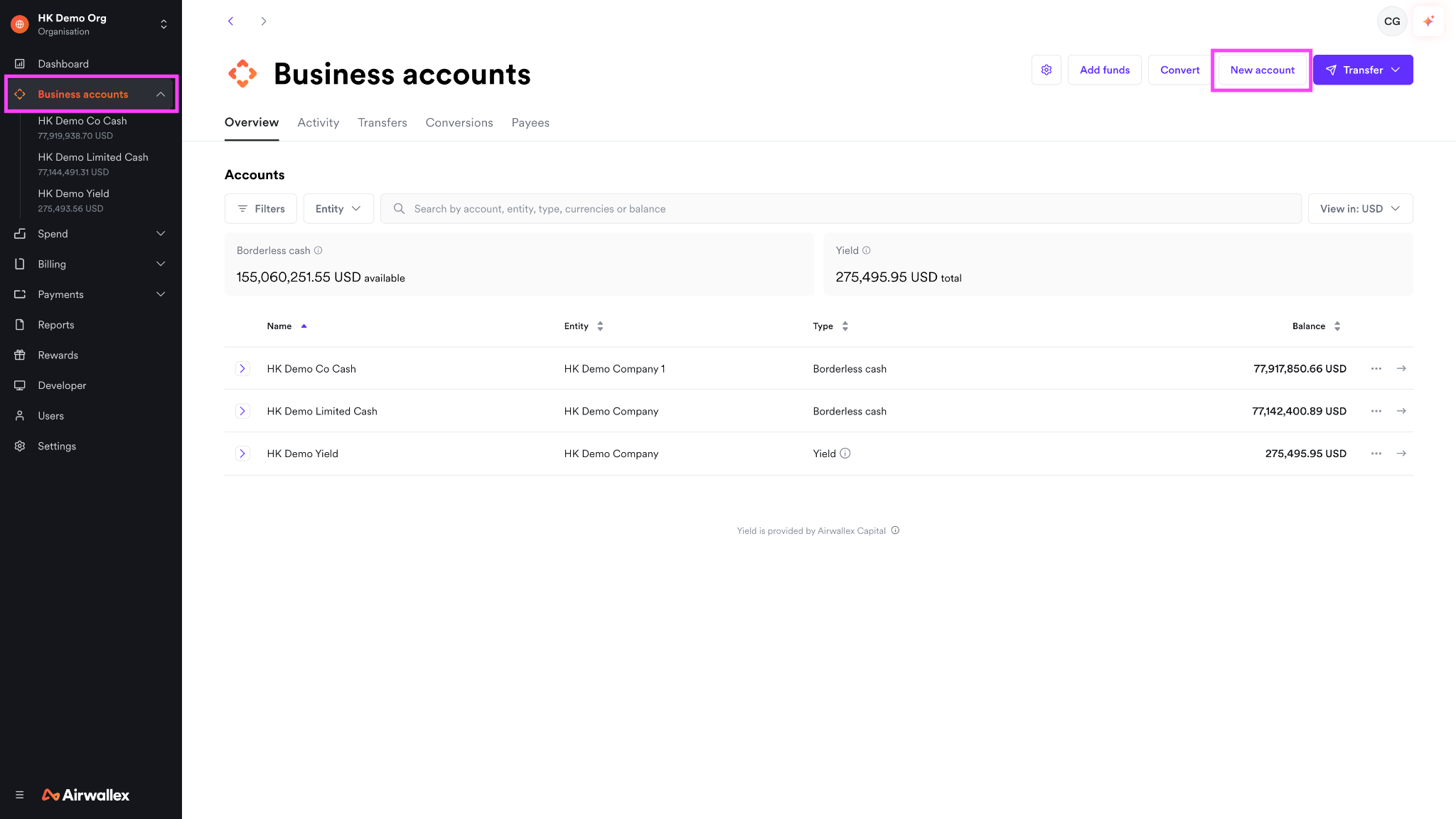
Task: Click the Reports document icon
Action: pyautogui.click(x=20, y=325)
